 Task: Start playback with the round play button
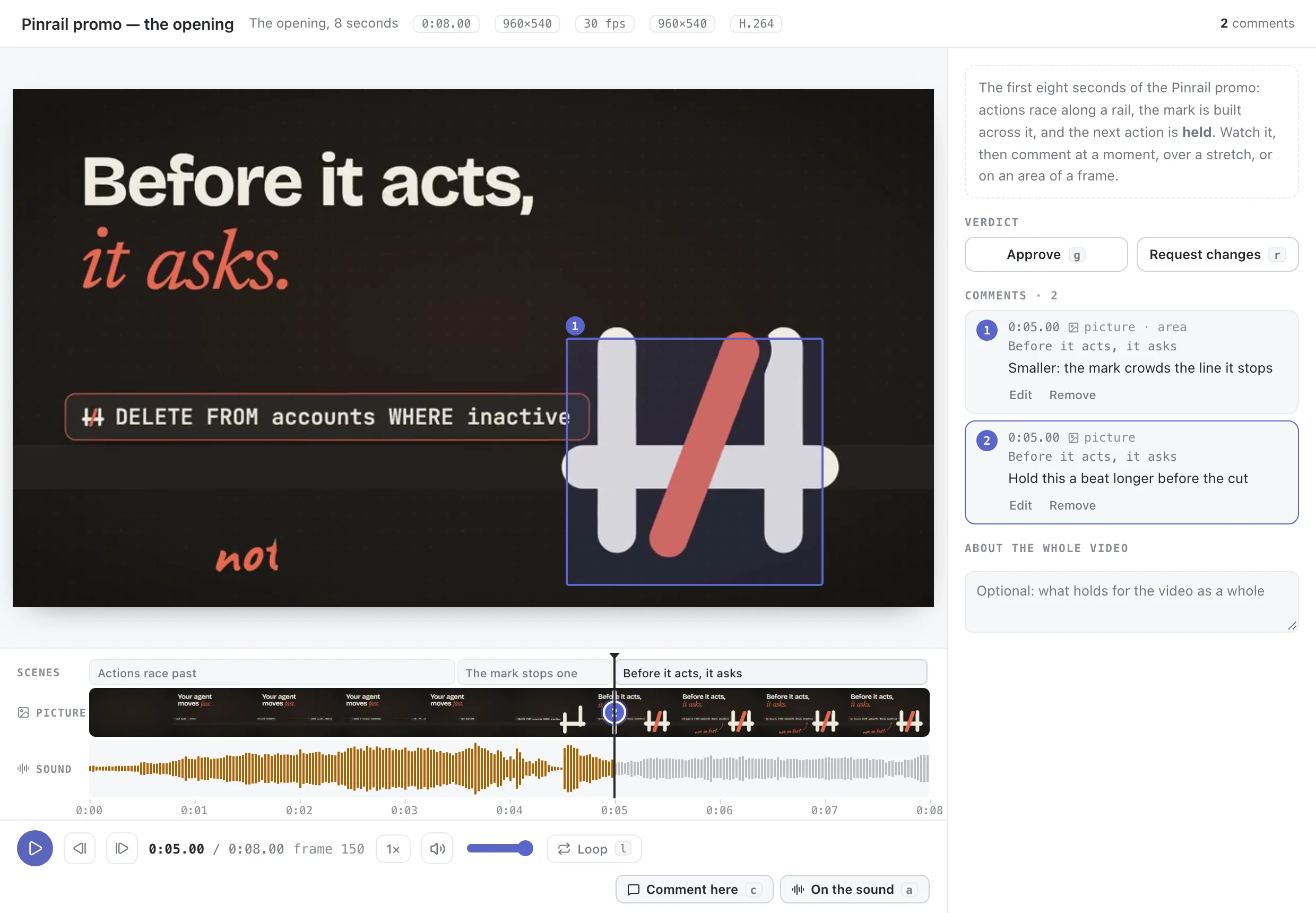[35, 848]
